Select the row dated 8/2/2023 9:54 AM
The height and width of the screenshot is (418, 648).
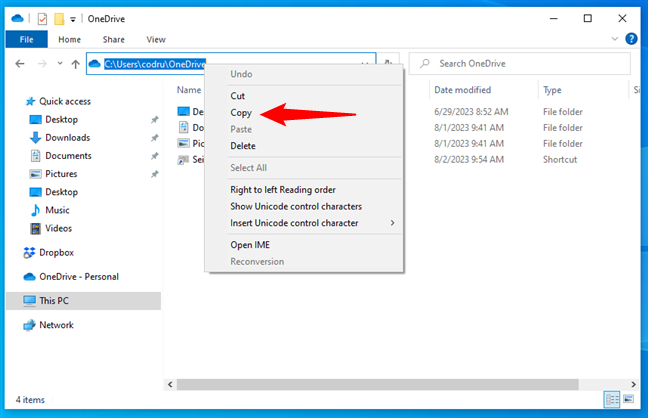pos(469,160)
